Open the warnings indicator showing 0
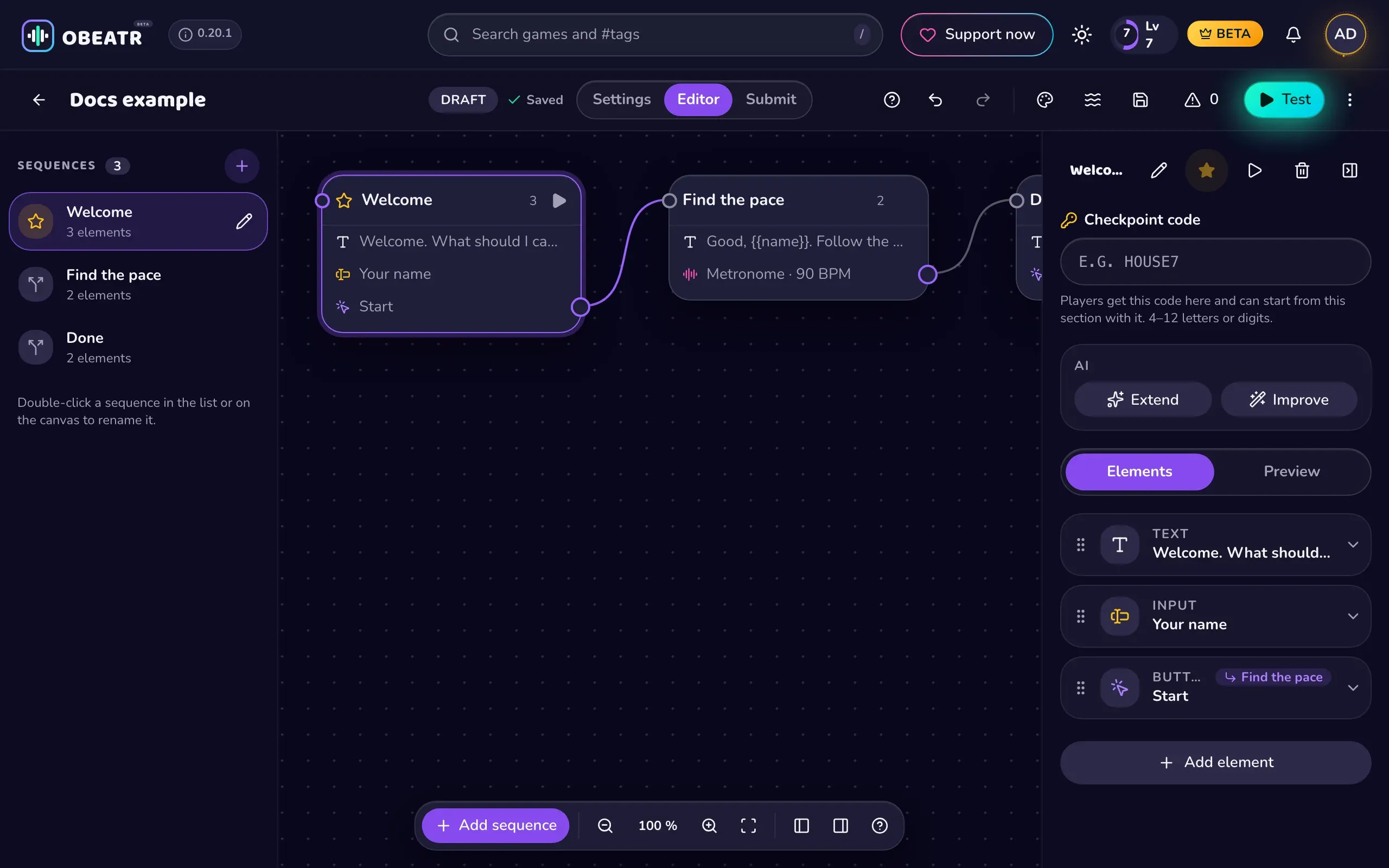Viewport: 1389px width, 868px height. point(1201,100)
